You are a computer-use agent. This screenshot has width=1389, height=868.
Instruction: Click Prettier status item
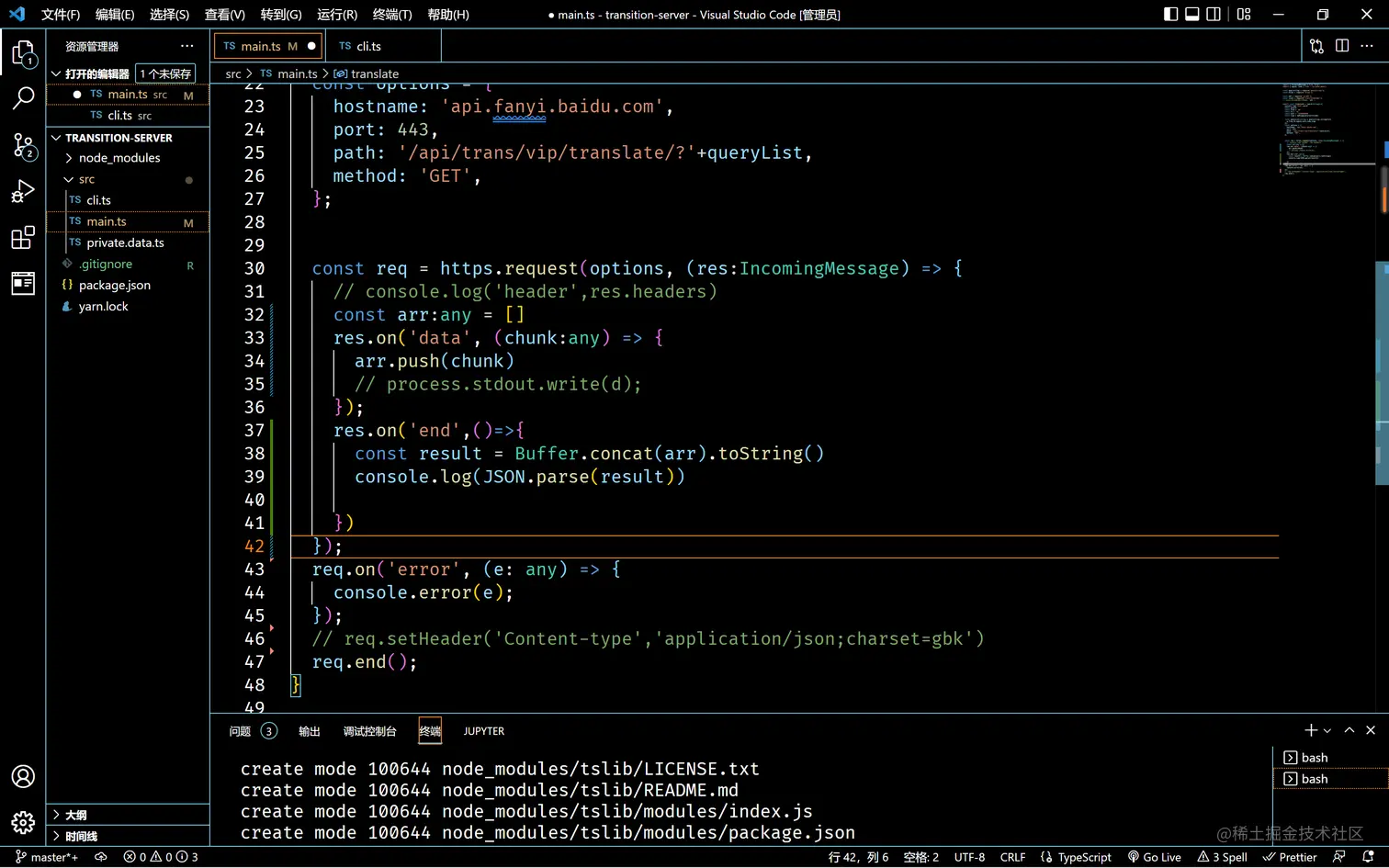coord(1290,857)
